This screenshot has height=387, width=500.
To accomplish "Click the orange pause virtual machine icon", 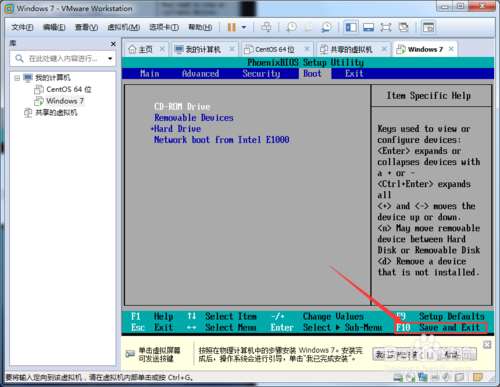I will pyautogui.click(x=232, y=27).
